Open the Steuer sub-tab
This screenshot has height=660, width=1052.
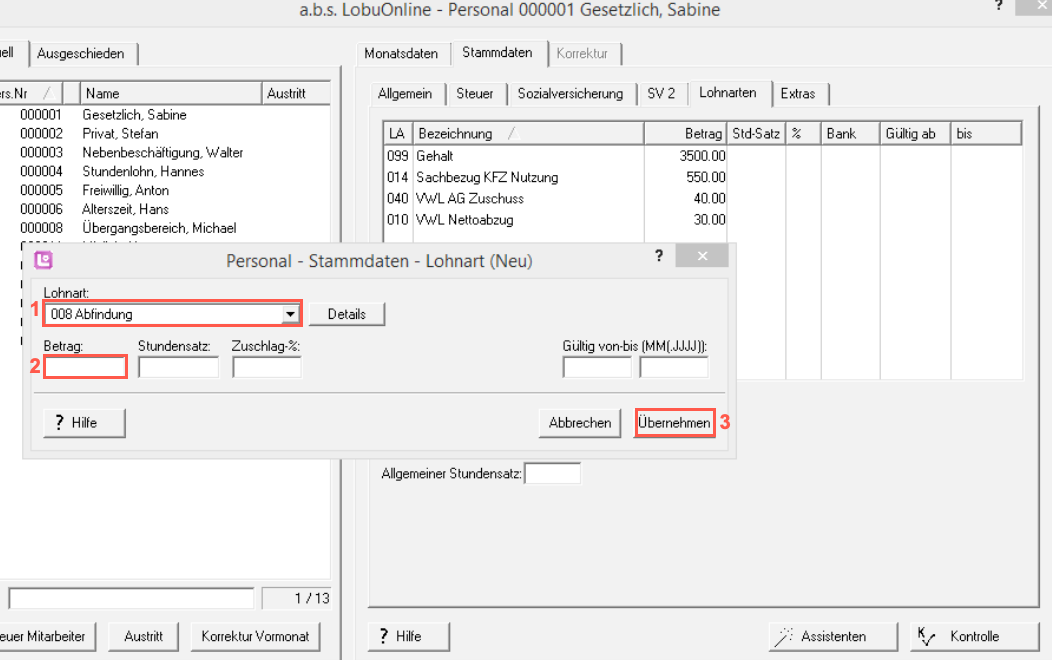pos(475,94)
